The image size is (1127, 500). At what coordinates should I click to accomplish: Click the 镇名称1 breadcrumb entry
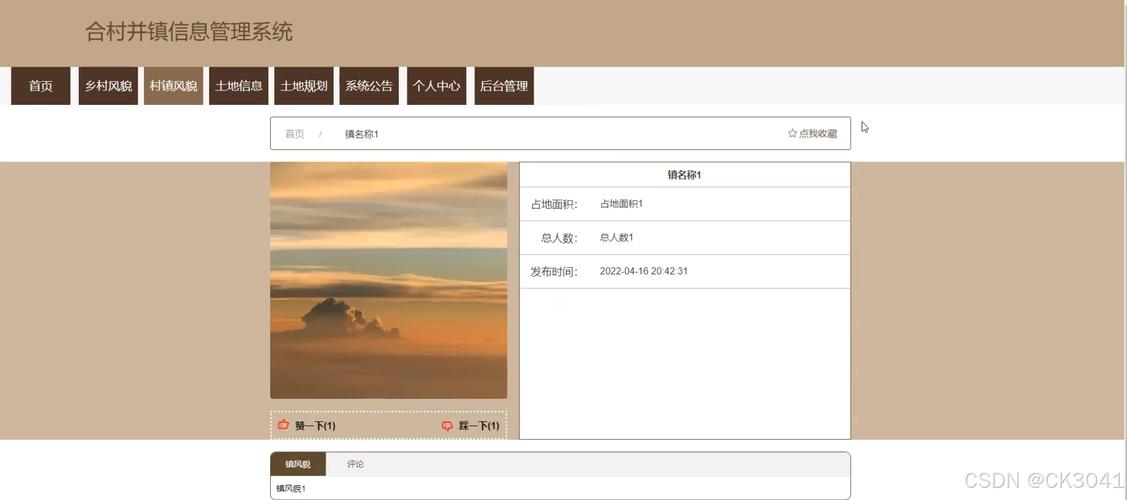361,134
